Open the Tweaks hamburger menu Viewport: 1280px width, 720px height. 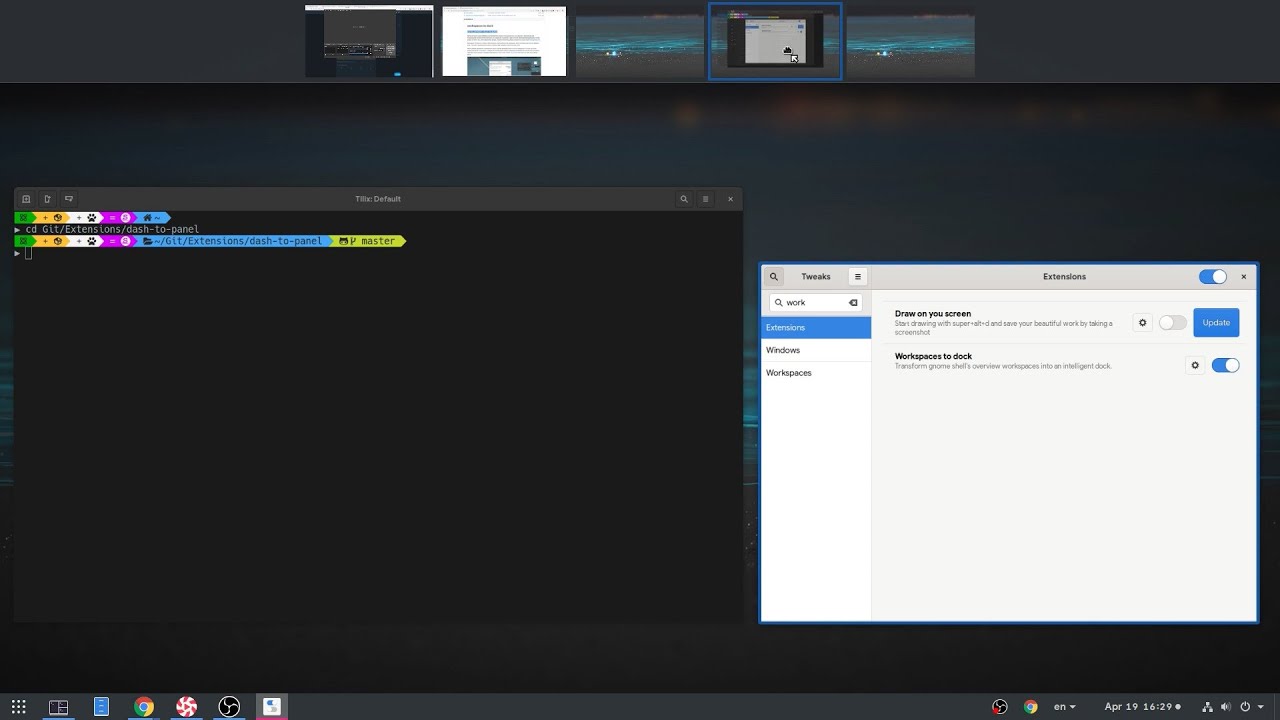pyautogui.click(x=857, y=277)
